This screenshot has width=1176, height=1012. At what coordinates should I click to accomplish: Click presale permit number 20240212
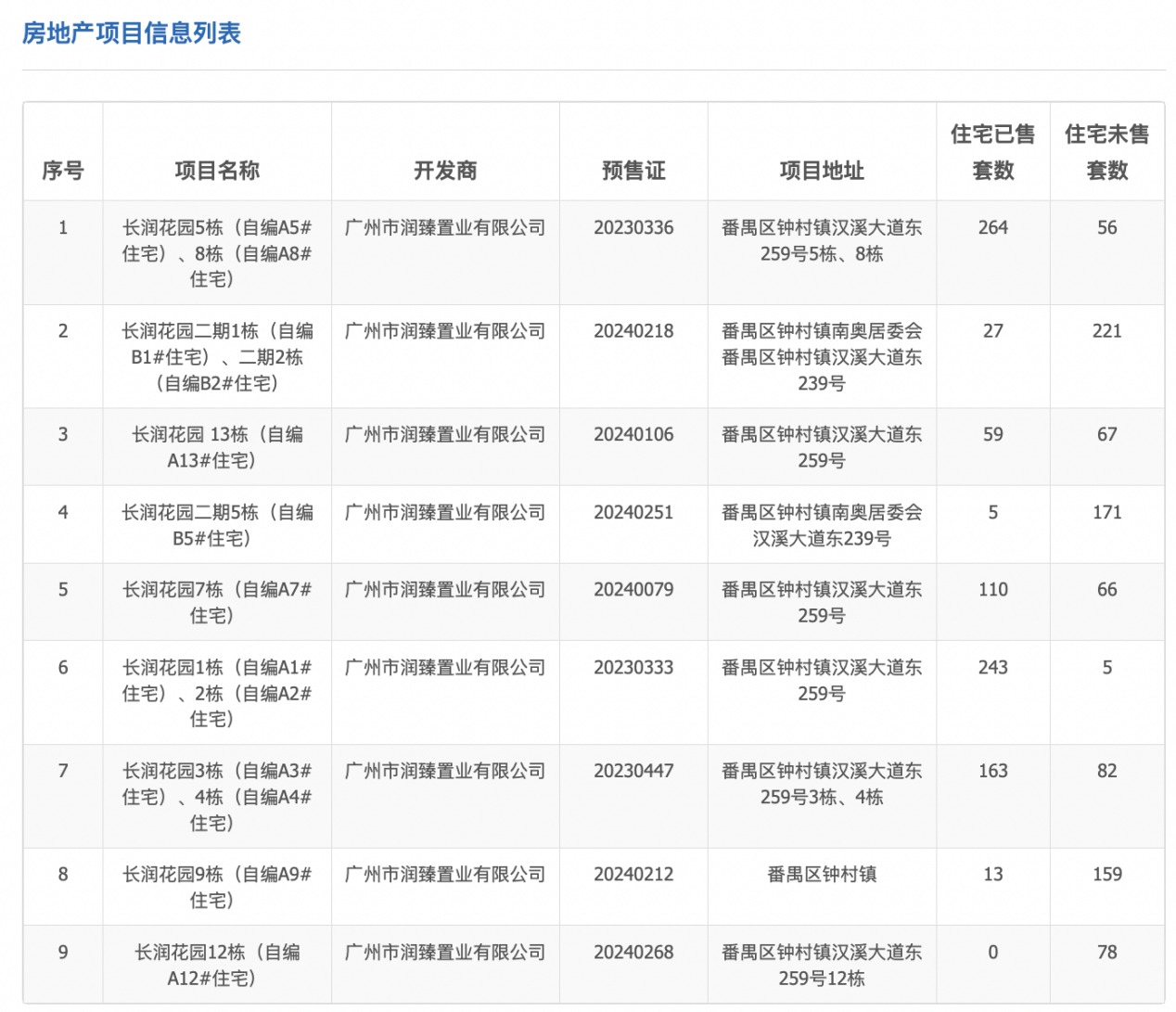point(633,874)
